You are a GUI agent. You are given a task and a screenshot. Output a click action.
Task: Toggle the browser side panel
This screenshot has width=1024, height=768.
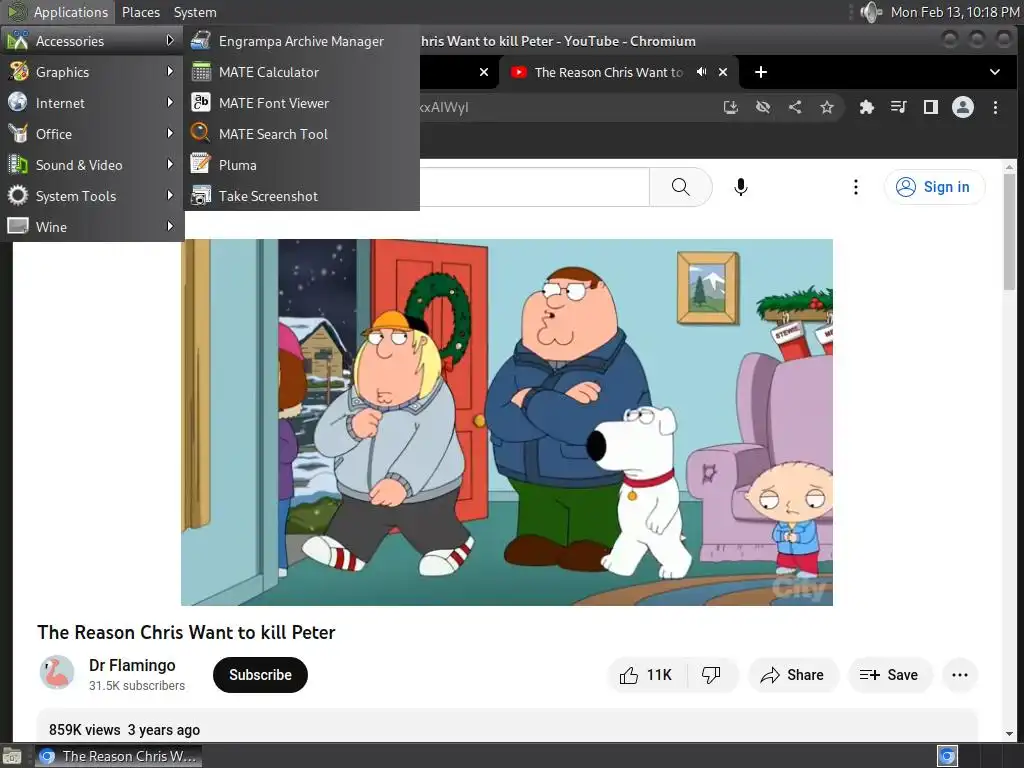click(x=931, y=107)
